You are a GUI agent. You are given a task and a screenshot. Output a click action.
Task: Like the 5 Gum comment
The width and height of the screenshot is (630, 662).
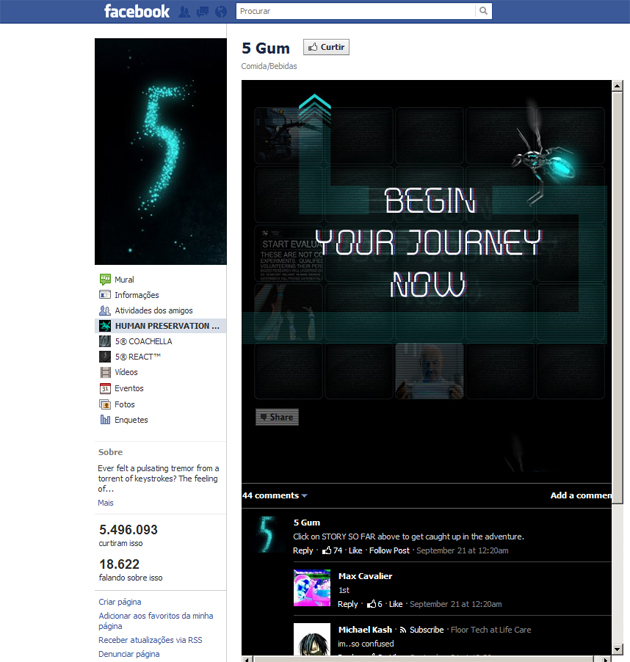pos(355,551)
